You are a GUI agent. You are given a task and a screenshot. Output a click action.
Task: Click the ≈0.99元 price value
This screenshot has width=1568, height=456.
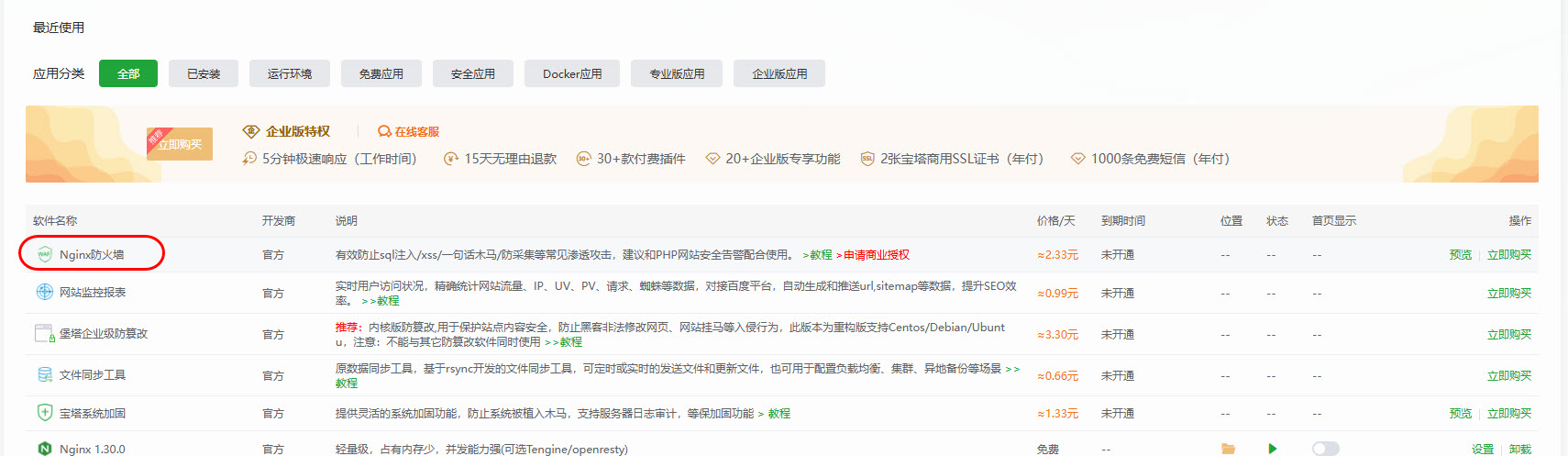coord(1057,293)
